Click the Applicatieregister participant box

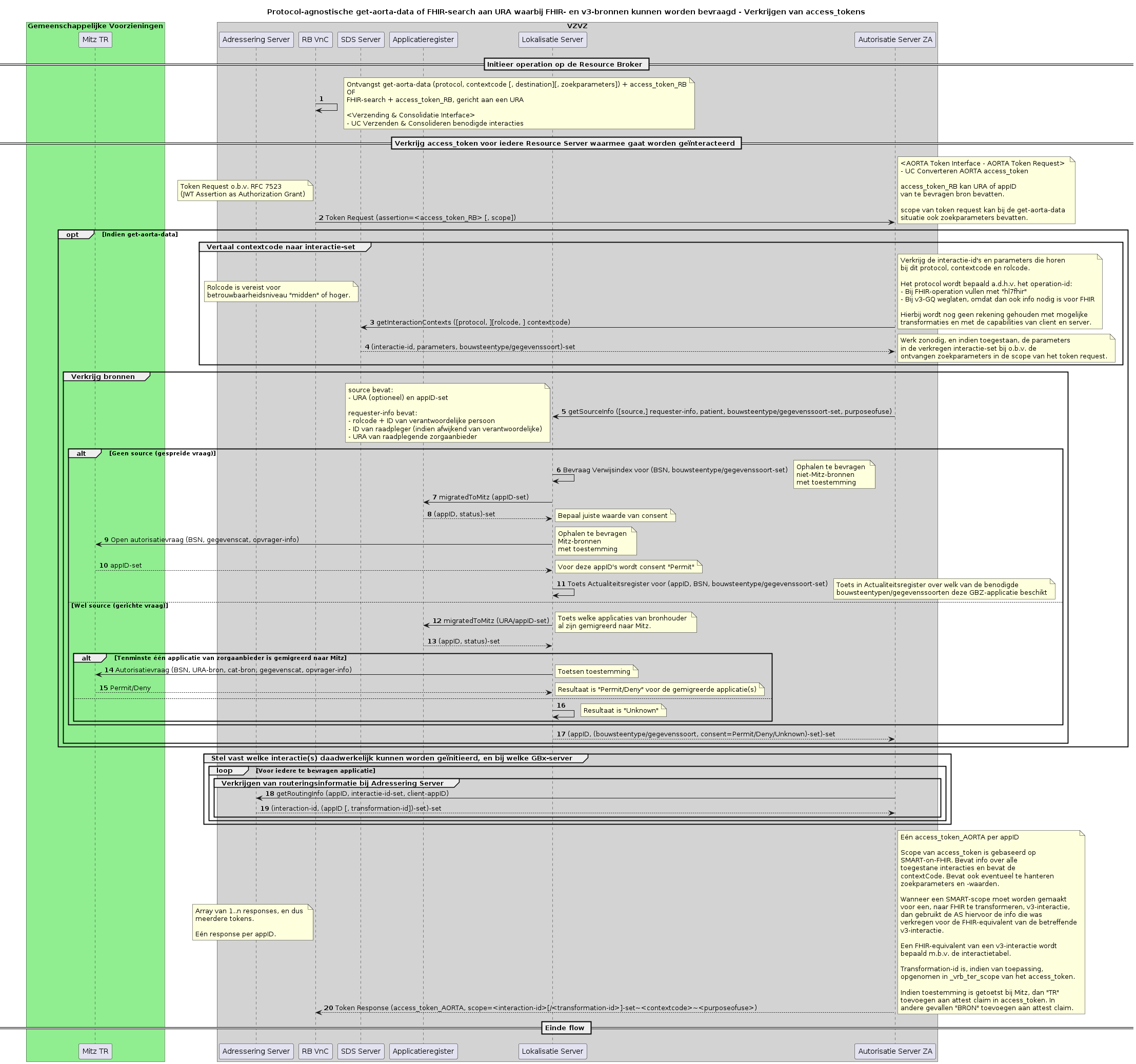(x=423, y=40)
